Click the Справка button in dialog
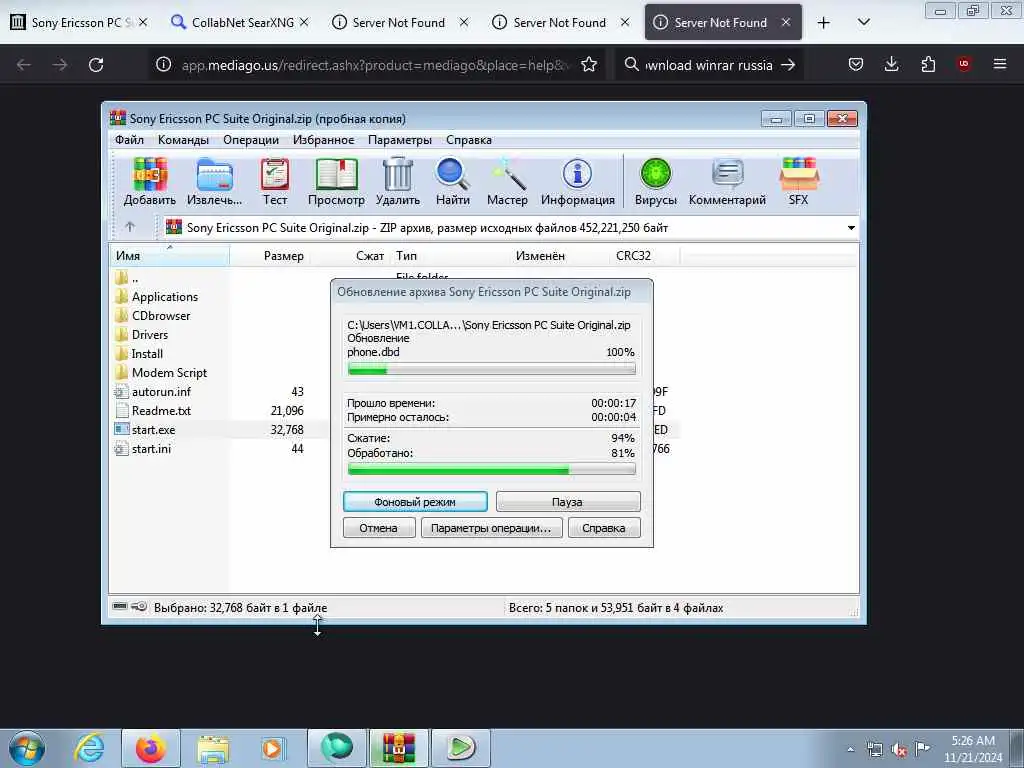1024x768 pixels. tap(604, 528)
